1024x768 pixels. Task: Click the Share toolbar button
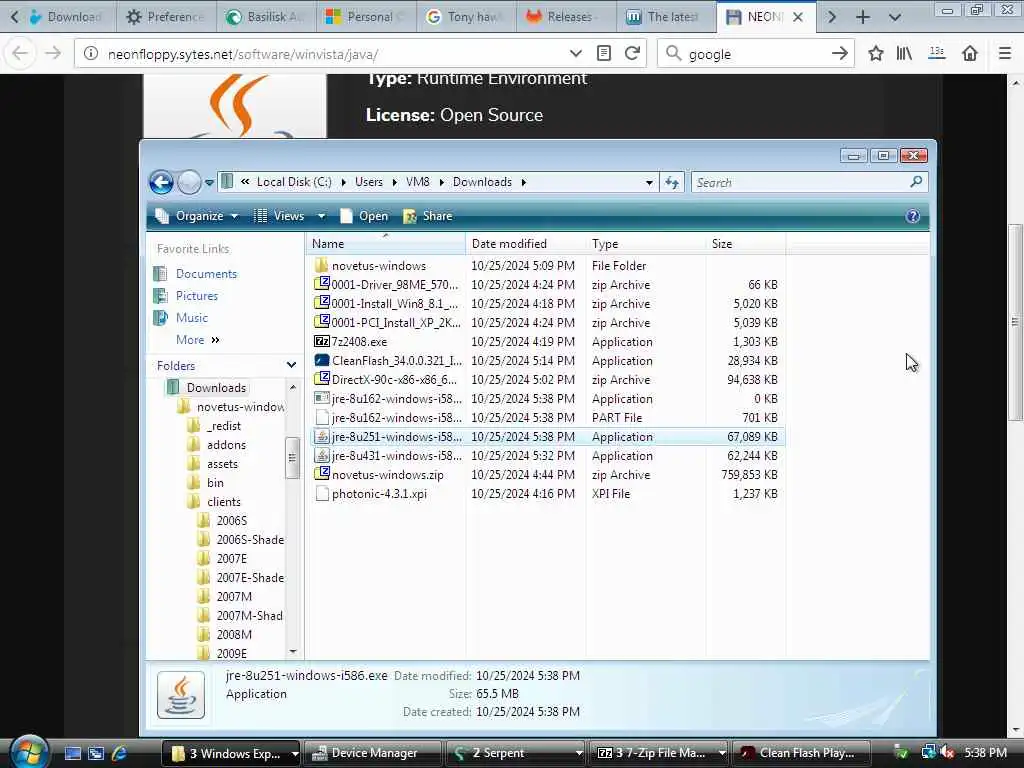(x=428, y=216)
